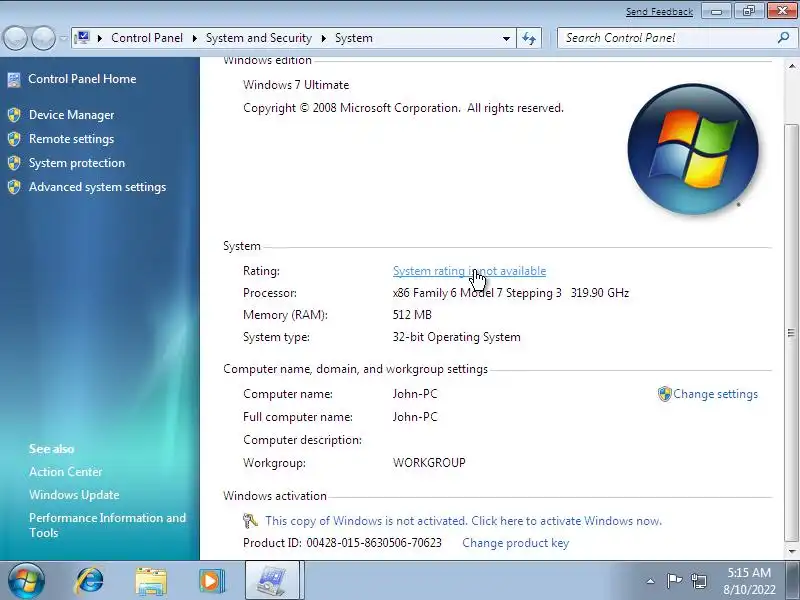Open the Send Feedback link
800x600 pixels.
coord(659,11)
